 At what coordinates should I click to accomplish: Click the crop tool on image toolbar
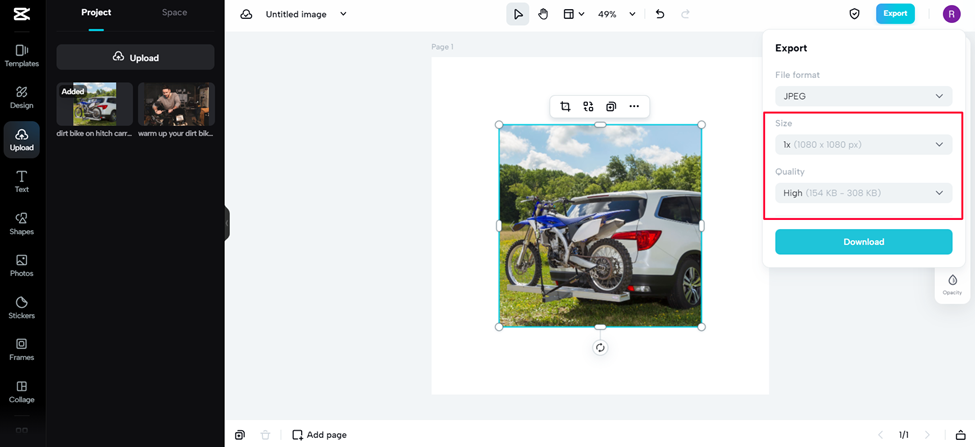pos(565,106)
